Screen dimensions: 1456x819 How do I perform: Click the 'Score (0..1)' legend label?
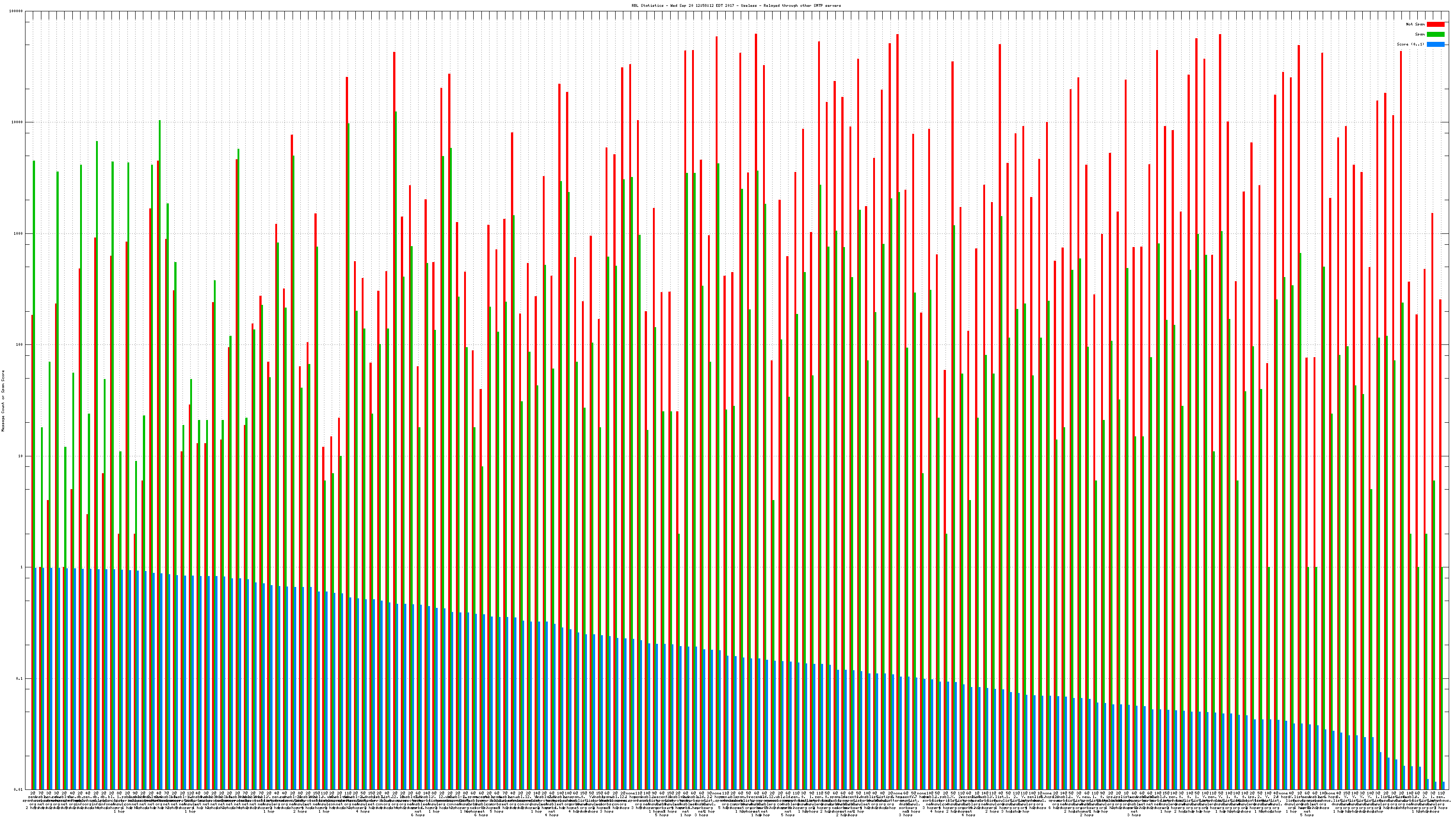pos(1411,44)
